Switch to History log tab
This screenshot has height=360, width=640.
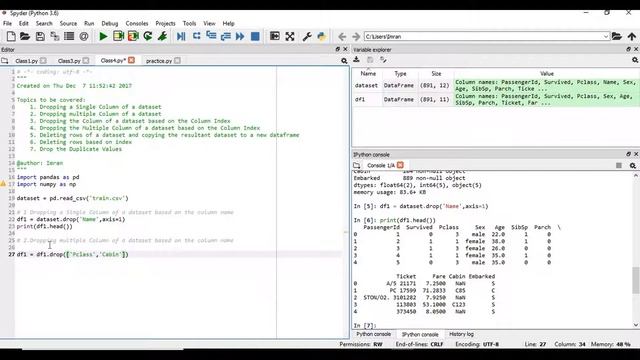pos(461,334)
